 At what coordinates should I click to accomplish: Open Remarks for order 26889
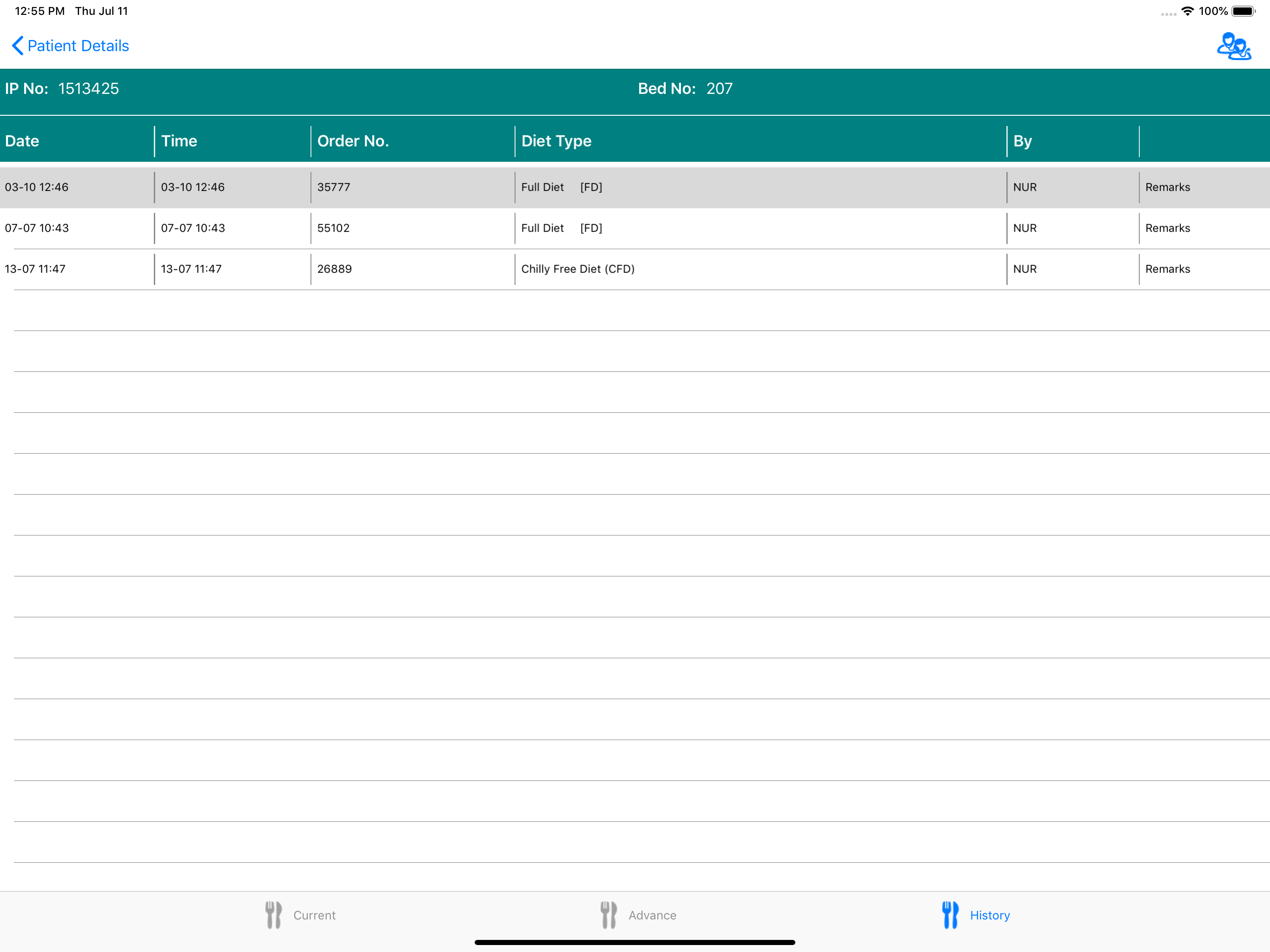1167,269
